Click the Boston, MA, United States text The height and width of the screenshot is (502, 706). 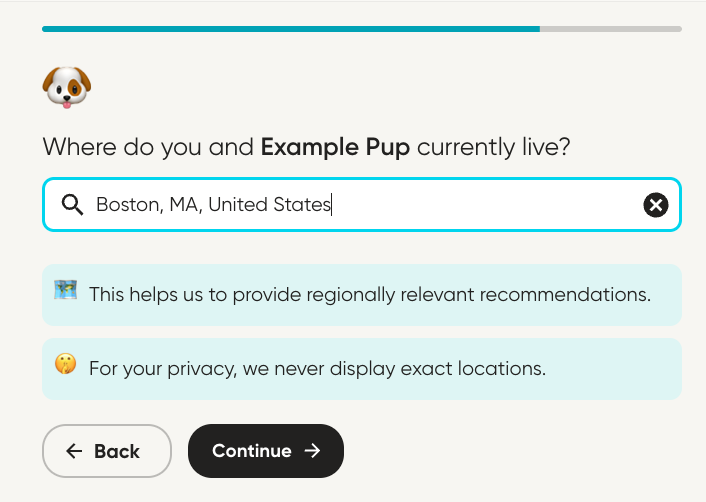pyautogui.click(x=213, y=205)
